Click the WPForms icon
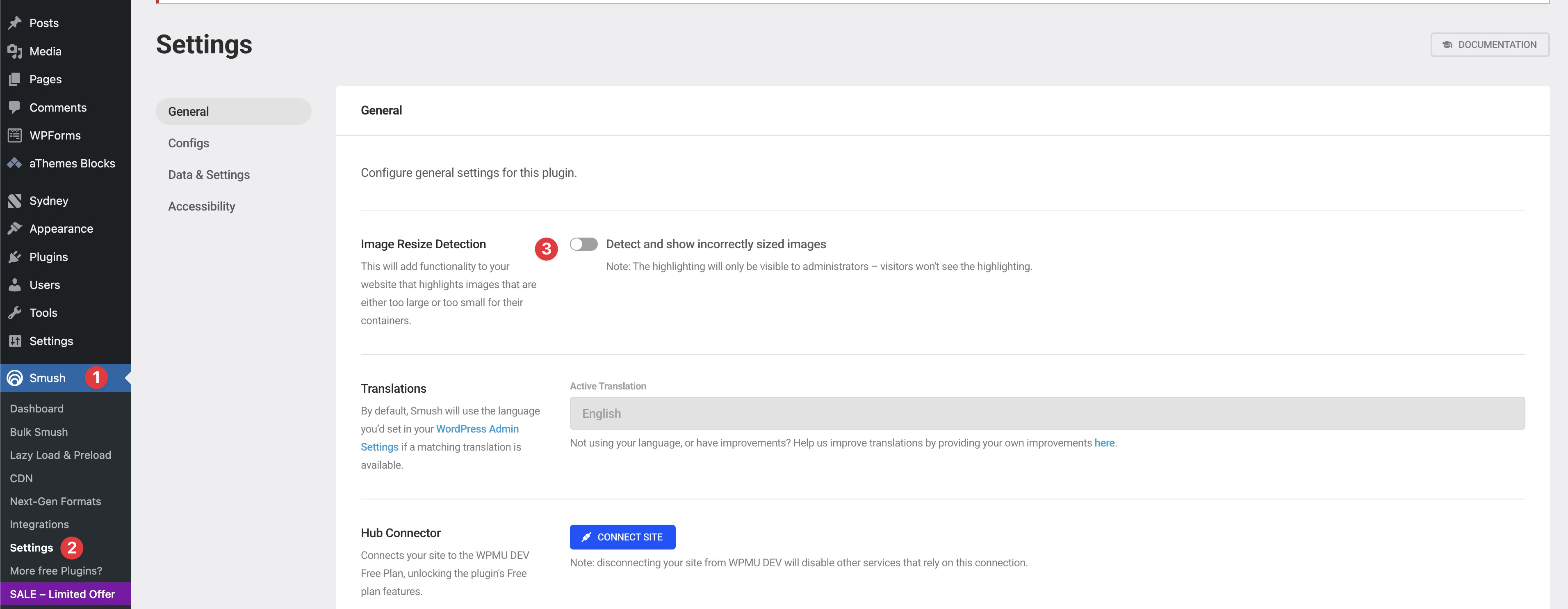Screen dimensions: 1568x609 pyautogui.click(x=15, y=135)
